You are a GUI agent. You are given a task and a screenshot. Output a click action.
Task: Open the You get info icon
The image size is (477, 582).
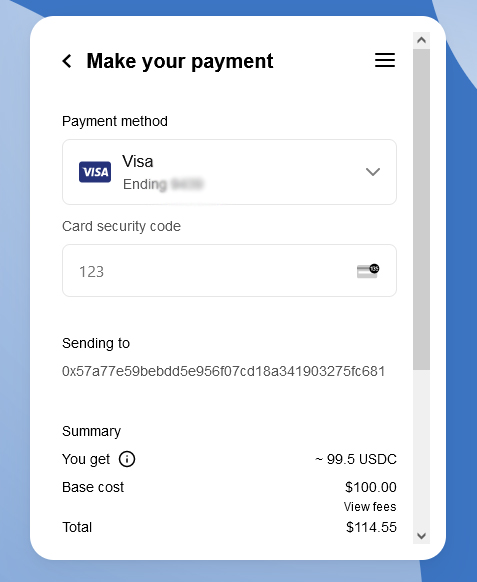pyautogui.click(x=127, y=459)
